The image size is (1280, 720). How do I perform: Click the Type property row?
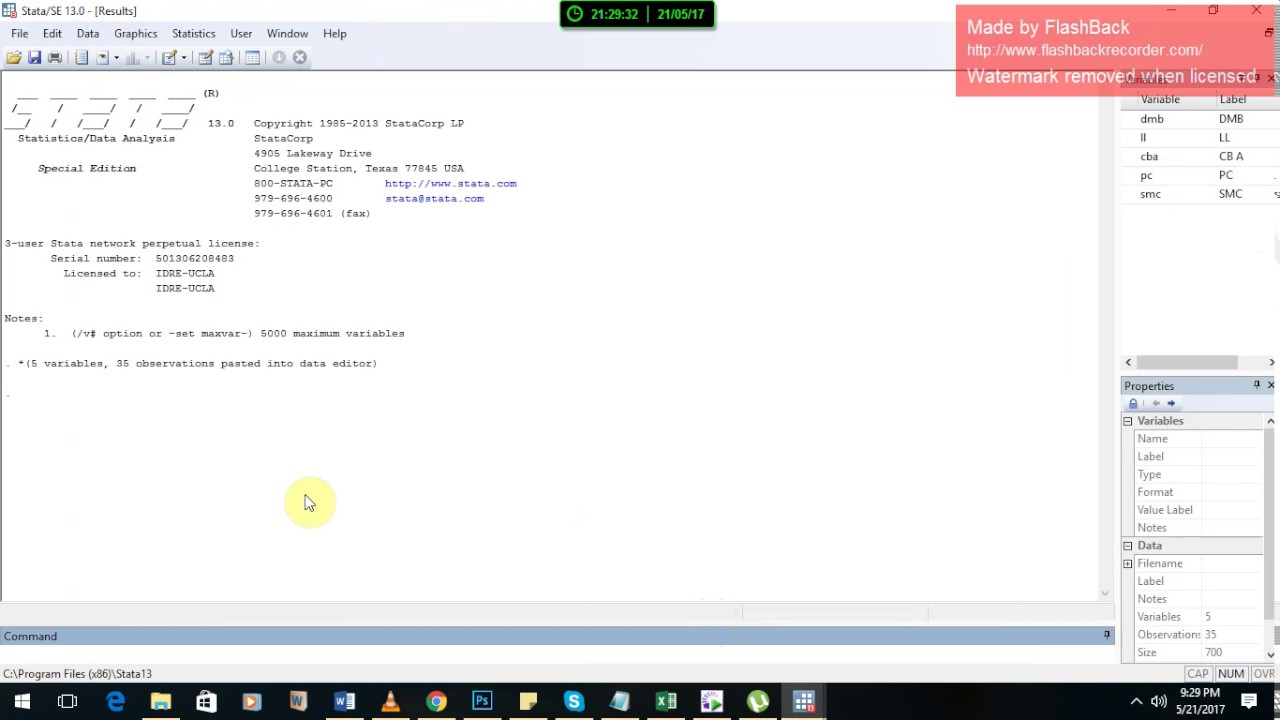(x=1200, y=474)
